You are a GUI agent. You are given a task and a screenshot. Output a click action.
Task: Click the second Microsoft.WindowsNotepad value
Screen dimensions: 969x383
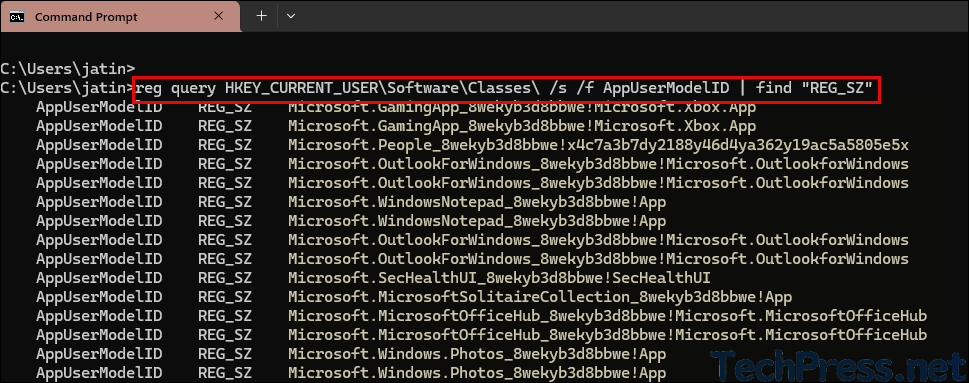[x=477, y=221]
